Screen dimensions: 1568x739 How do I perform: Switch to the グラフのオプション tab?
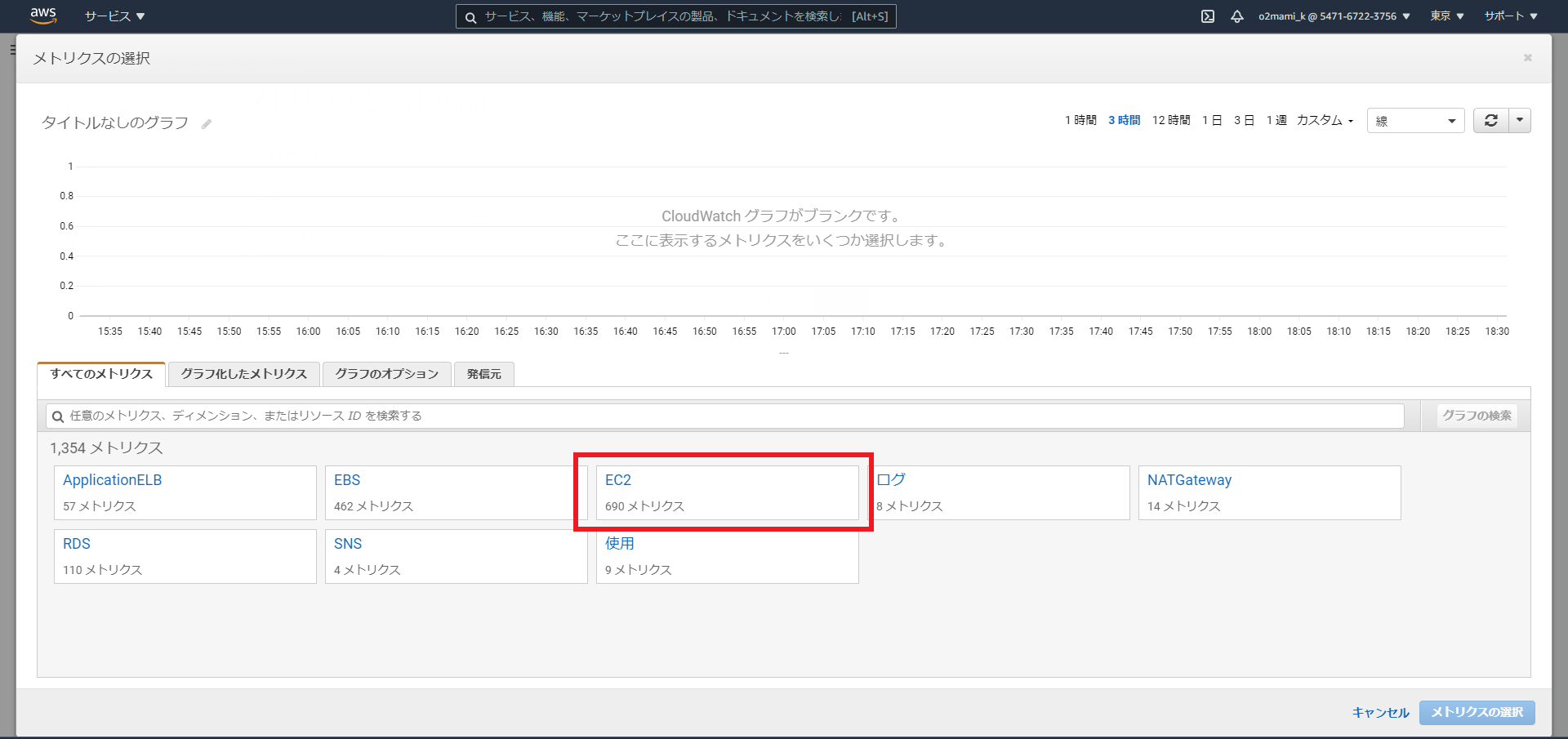387,374
